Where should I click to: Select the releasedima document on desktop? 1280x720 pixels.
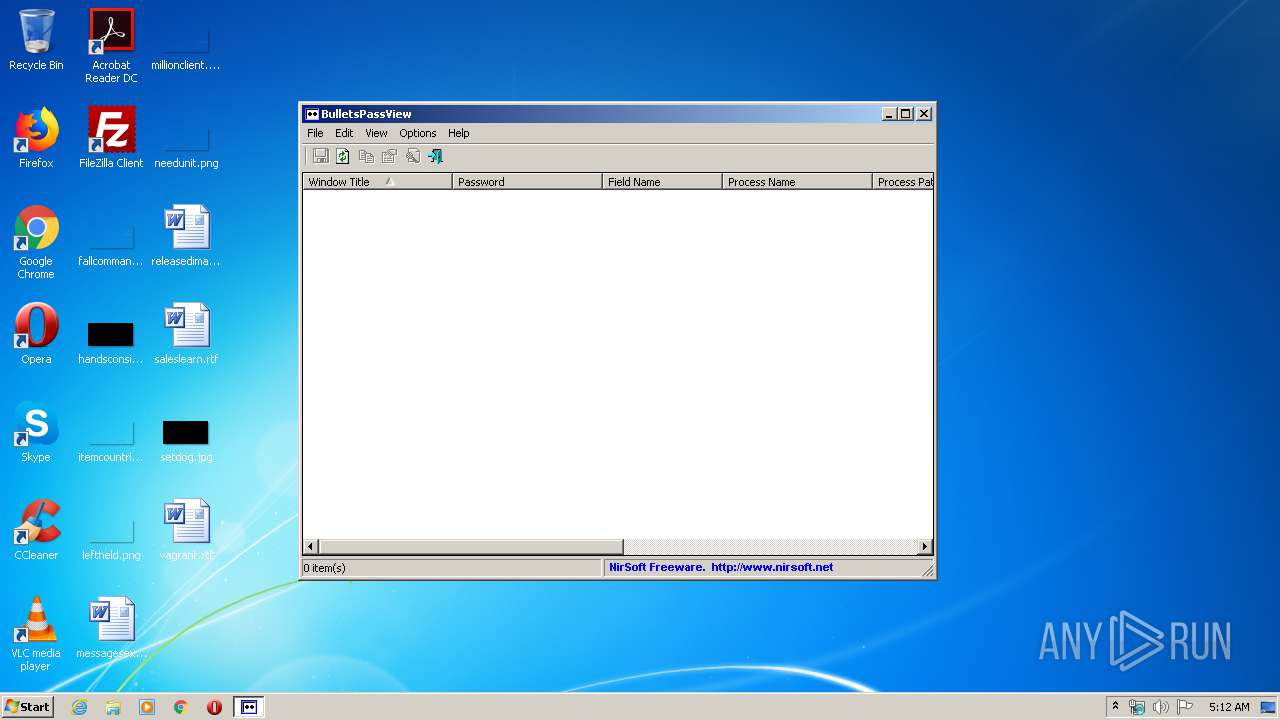186,236
